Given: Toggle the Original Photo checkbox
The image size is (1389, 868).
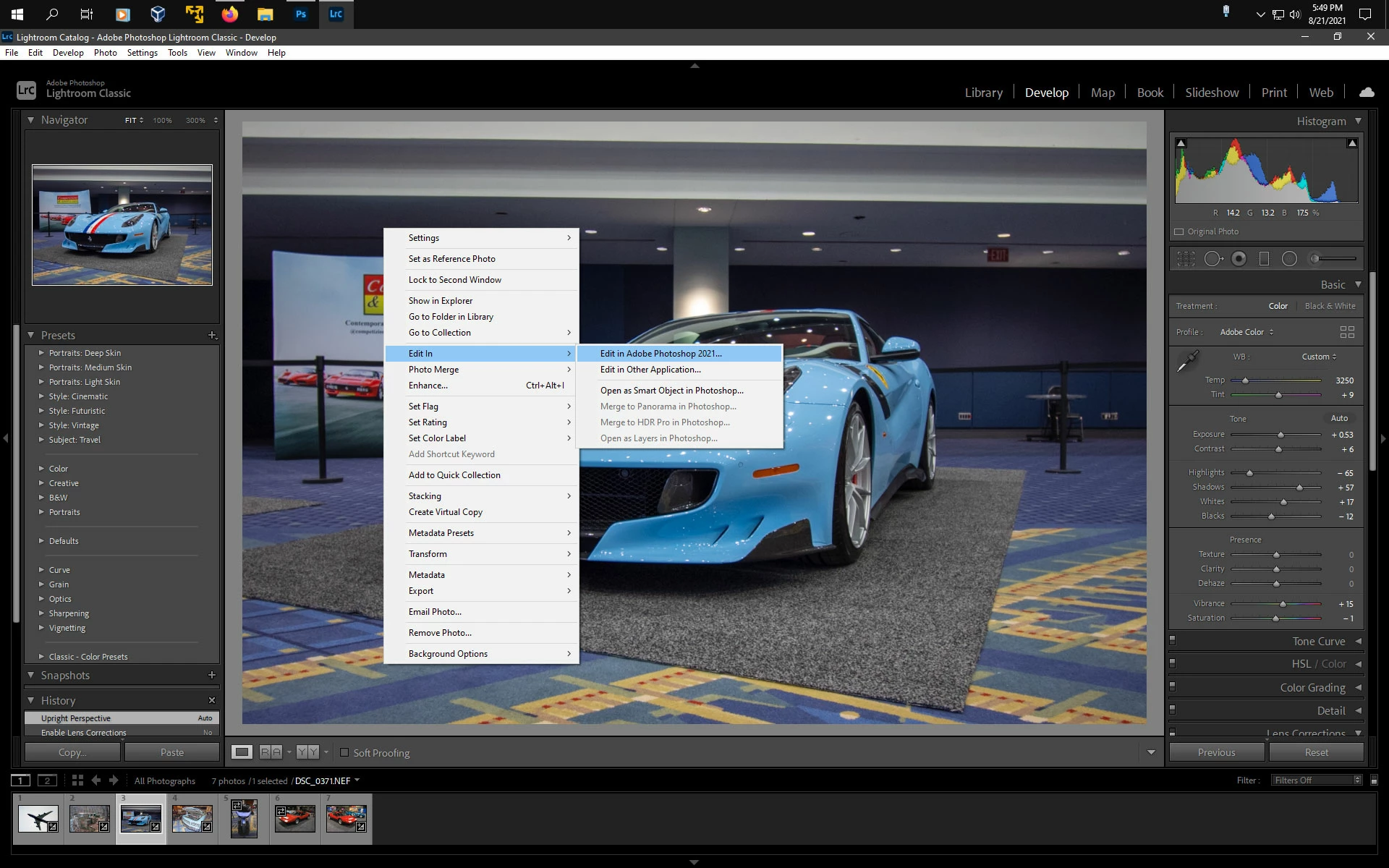Looking at the screenshot, I should [x=1179, y=231].
